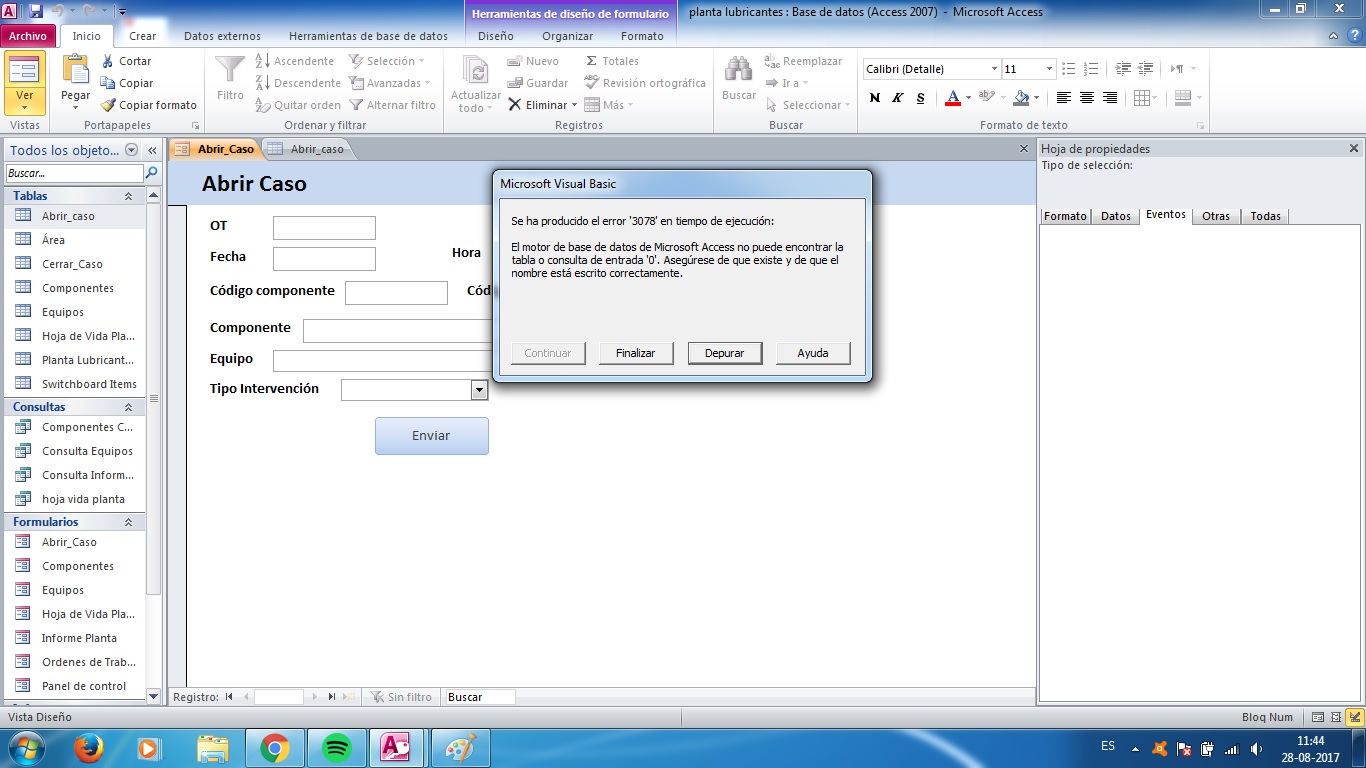The image size is (1366, 768).
Task: Align text right in the Formato de texto group
Action: pos(1110,98)
